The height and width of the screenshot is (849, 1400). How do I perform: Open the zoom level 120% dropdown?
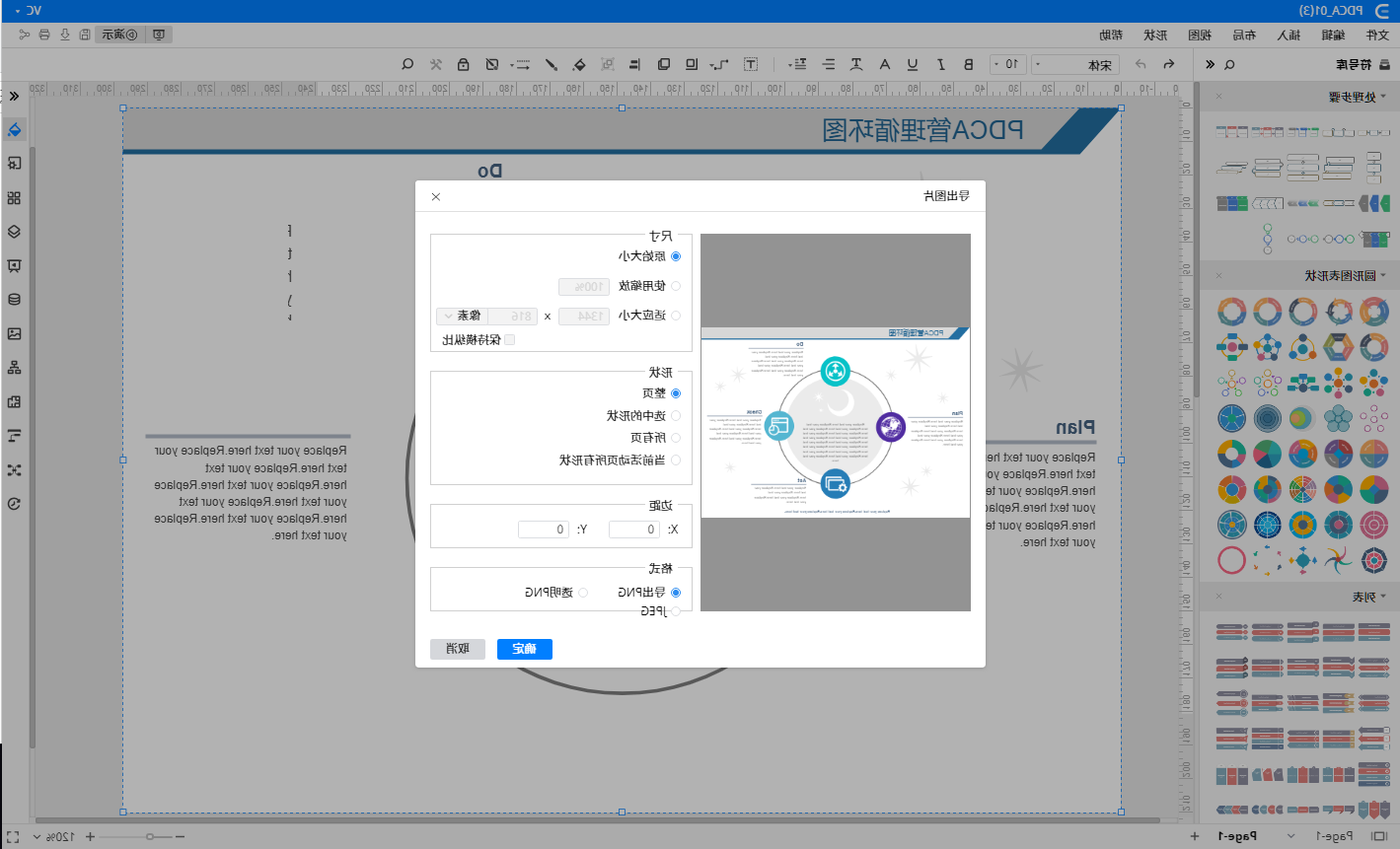click(55, 836)
